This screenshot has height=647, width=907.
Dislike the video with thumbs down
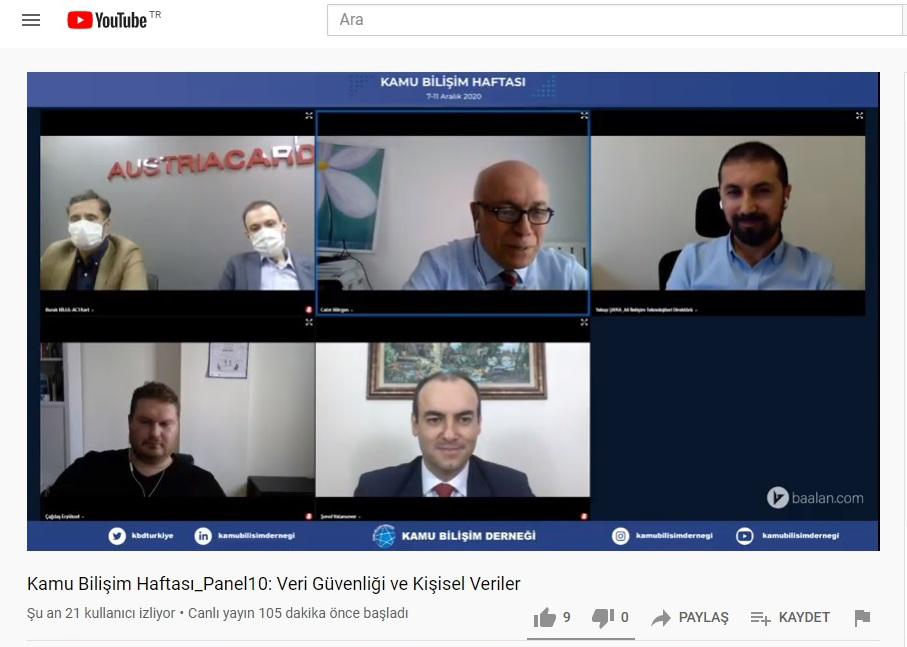(x=603, y=618)
